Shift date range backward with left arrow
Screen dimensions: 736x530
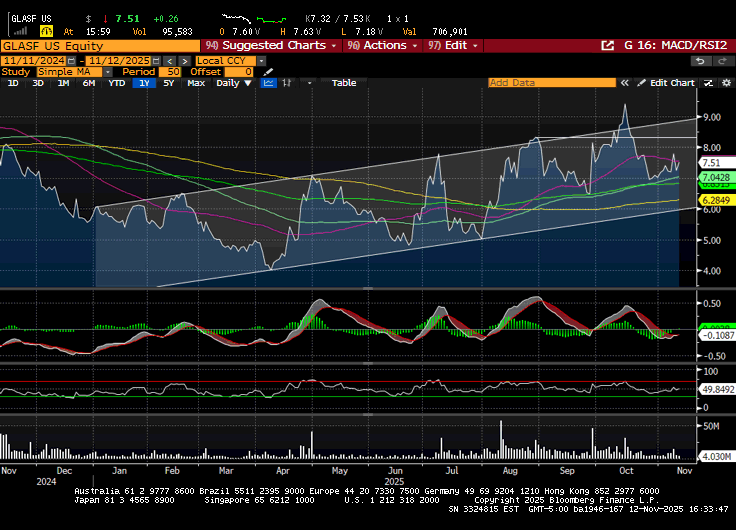point(170,61)
